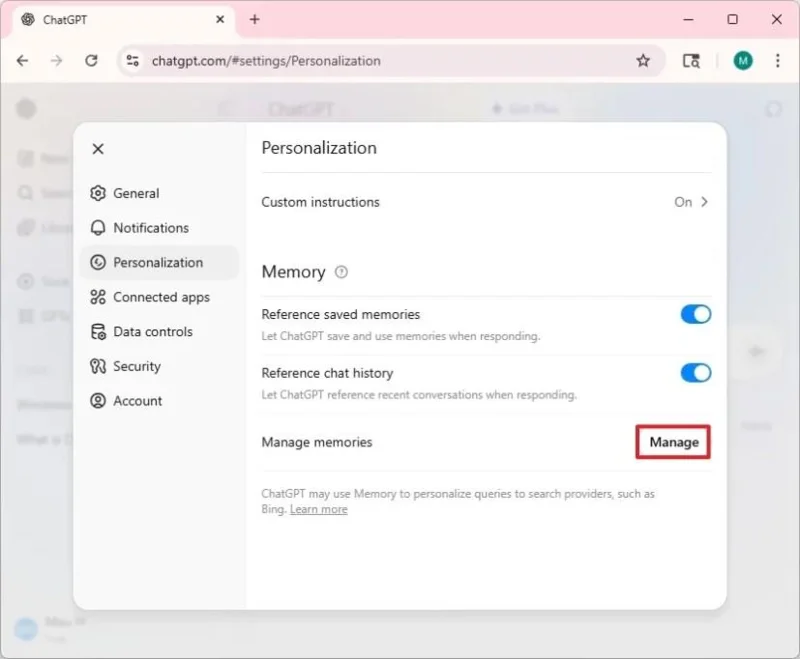Click the Memory help info icon
This screenshot has width=800, height=659.
(x=341, y=272)
